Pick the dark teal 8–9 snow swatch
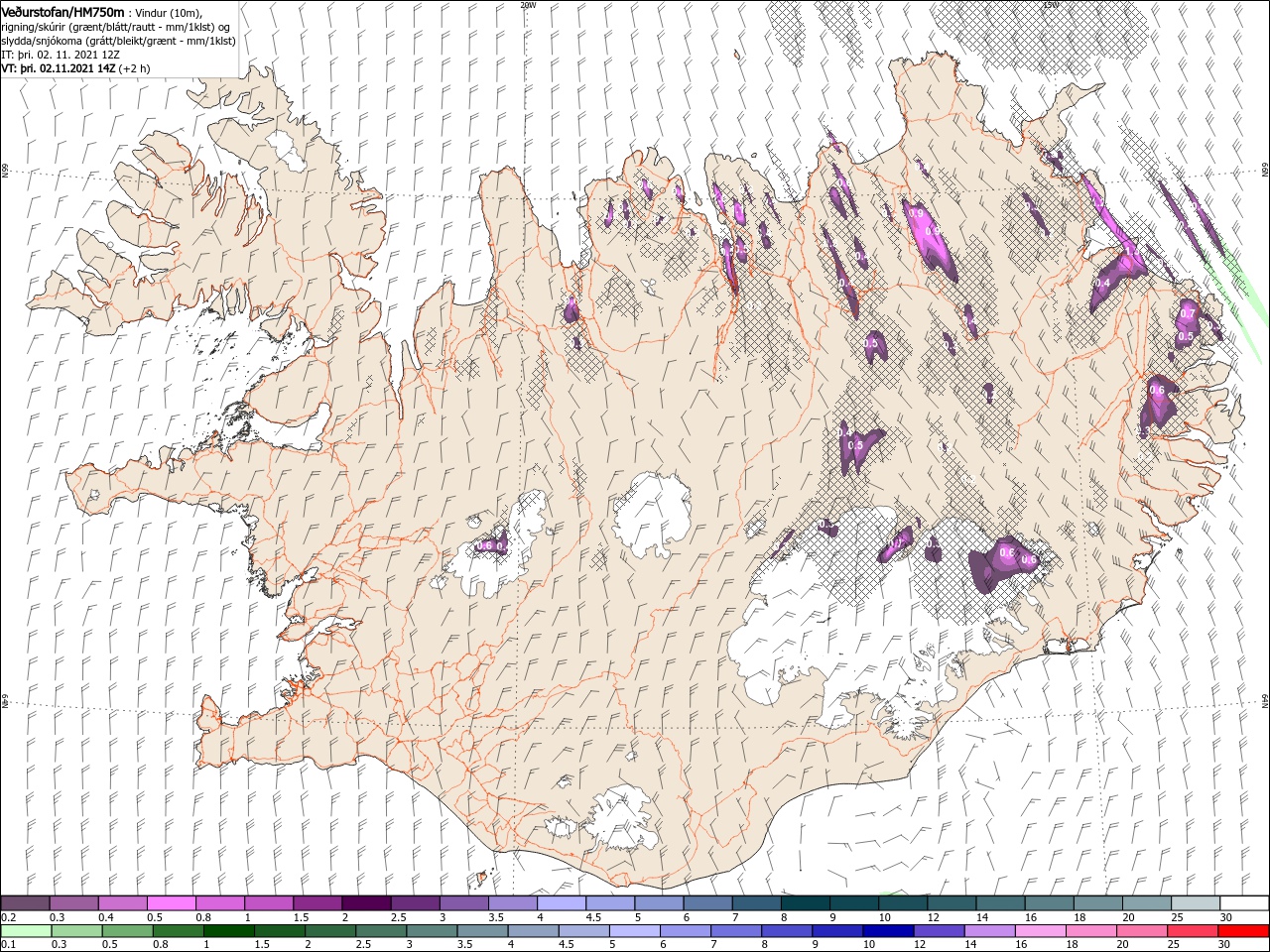 805,903
